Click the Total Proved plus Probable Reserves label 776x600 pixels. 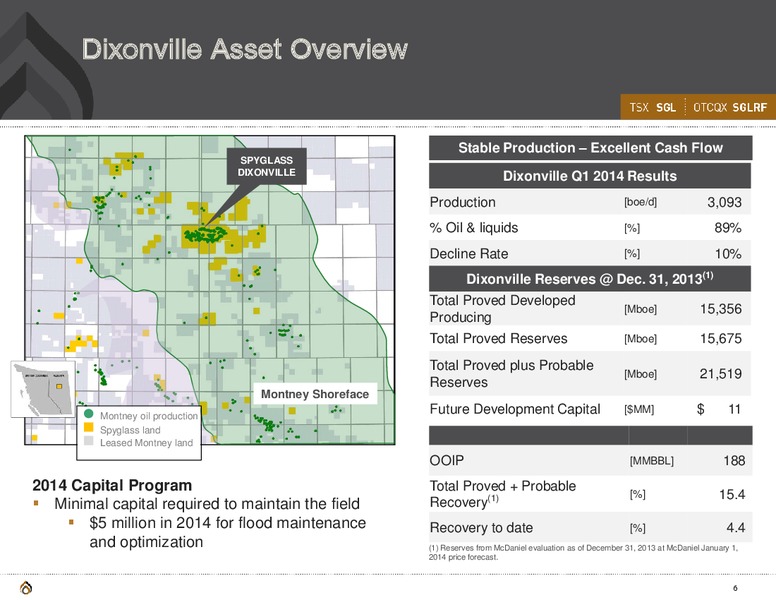coord(511,374)
